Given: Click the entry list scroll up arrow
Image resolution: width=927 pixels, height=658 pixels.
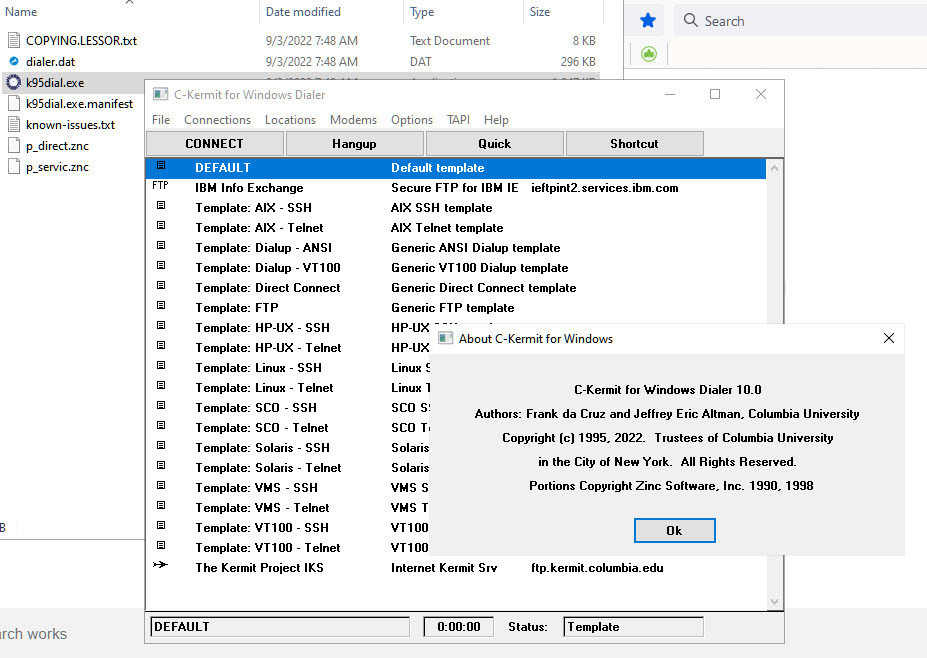Looking at the screenshot, I should pos(774,168).
